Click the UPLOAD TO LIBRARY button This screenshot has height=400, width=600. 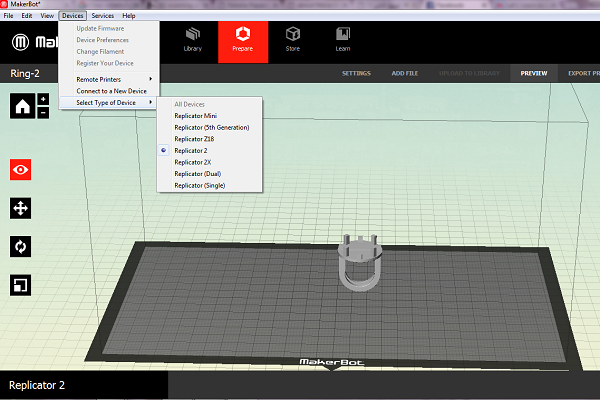pos(469,73)
